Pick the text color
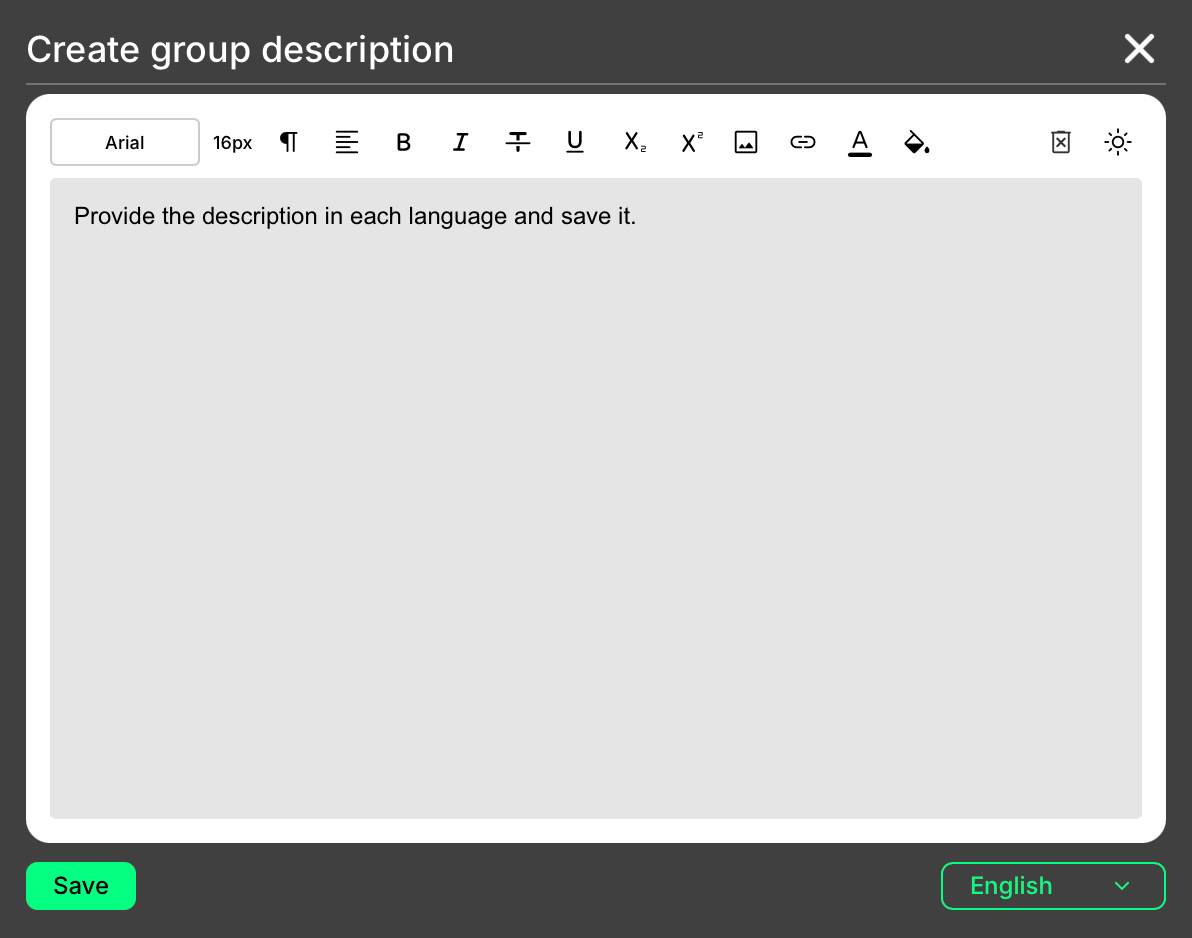Image resolution: width=1192 pixels, height=938 pixels. pyautogui.click(x=860, y=142)
